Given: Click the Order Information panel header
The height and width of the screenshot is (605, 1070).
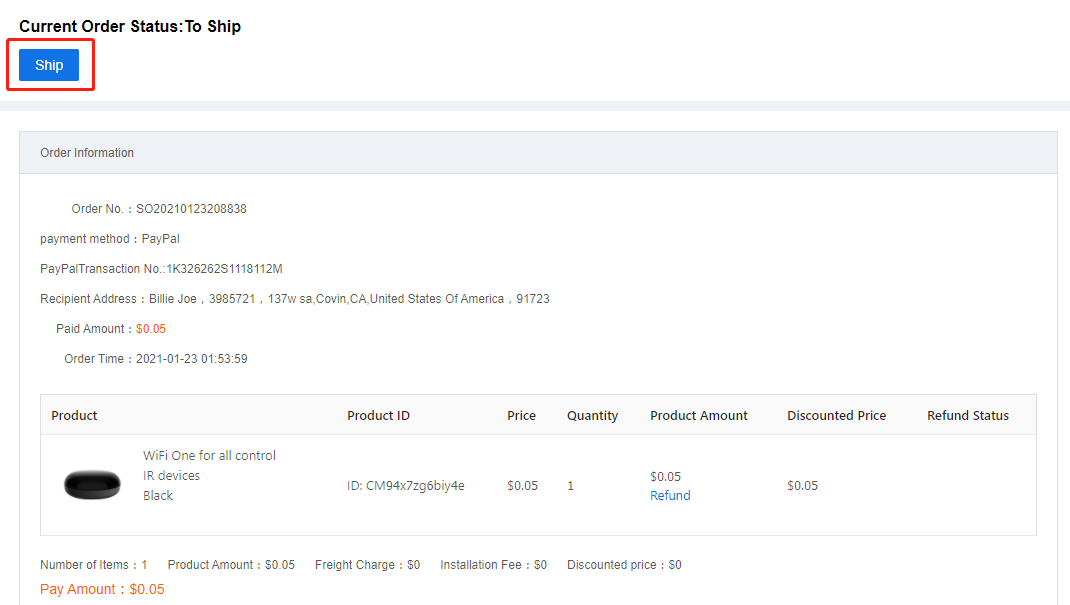Looking at the screenshot, I should tap(538, 153).
